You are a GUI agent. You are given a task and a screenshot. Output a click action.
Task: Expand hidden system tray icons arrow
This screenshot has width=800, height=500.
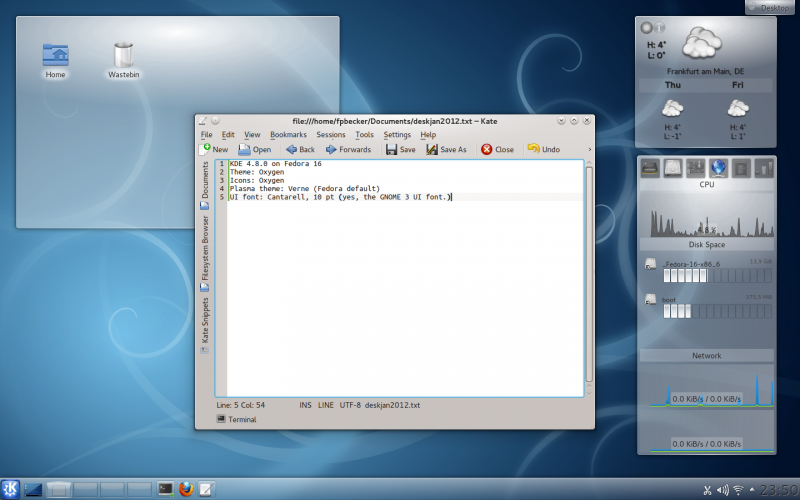pyautogui.click(x=752, y=490)
